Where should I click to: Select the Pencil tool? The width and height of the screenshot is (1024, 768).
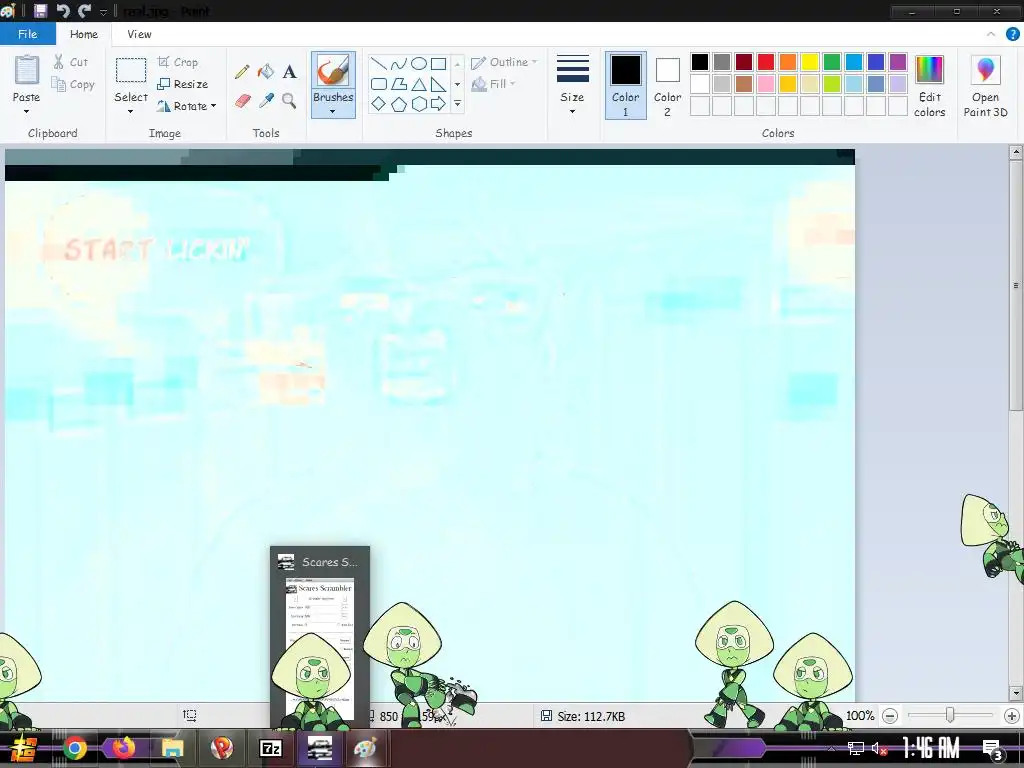pyautogui.click(x=242, y=72)
